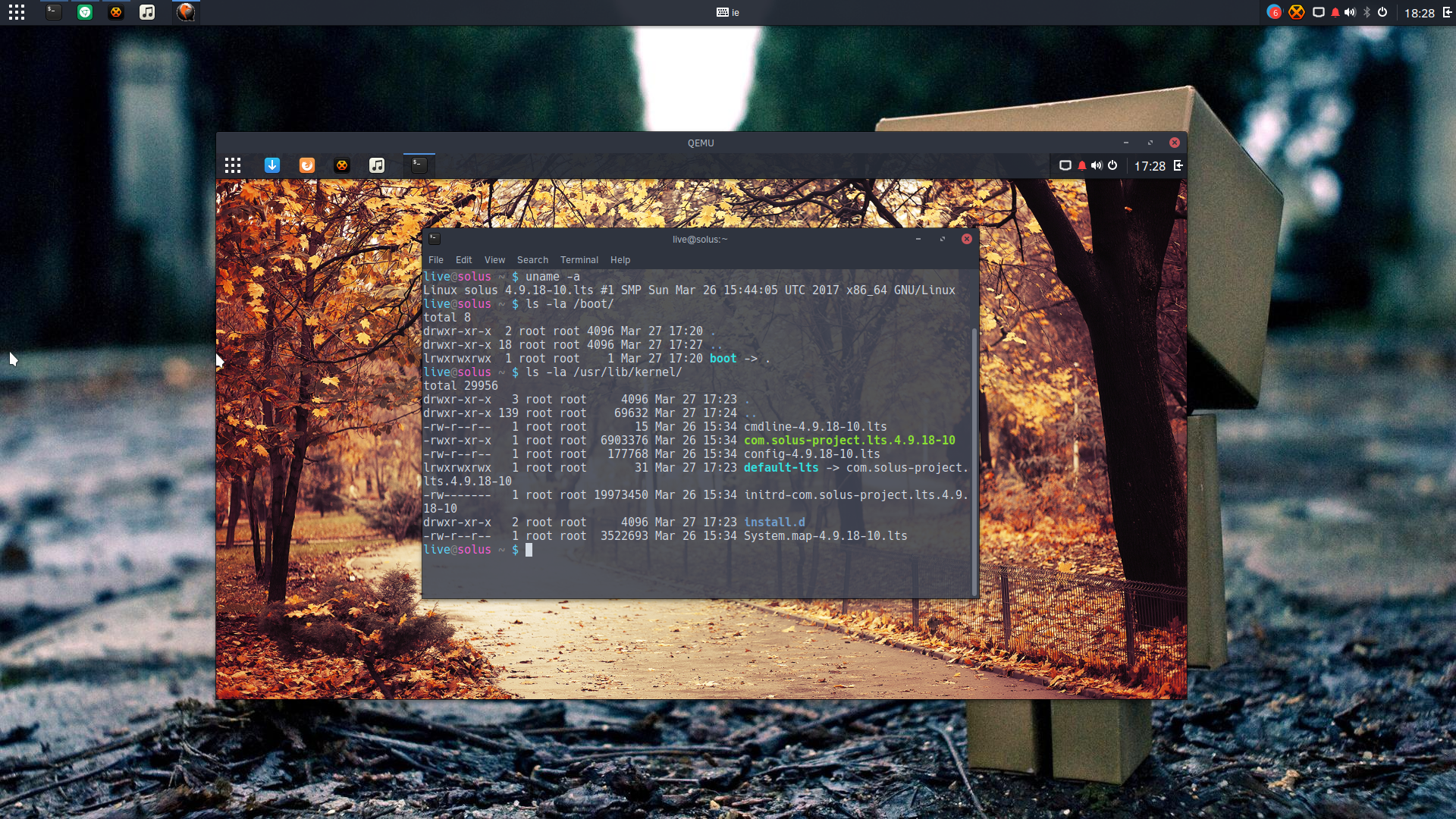1456x819 pixels.
Task: Open the guest Solus application menu grid
Action: [x=233, y=165]
